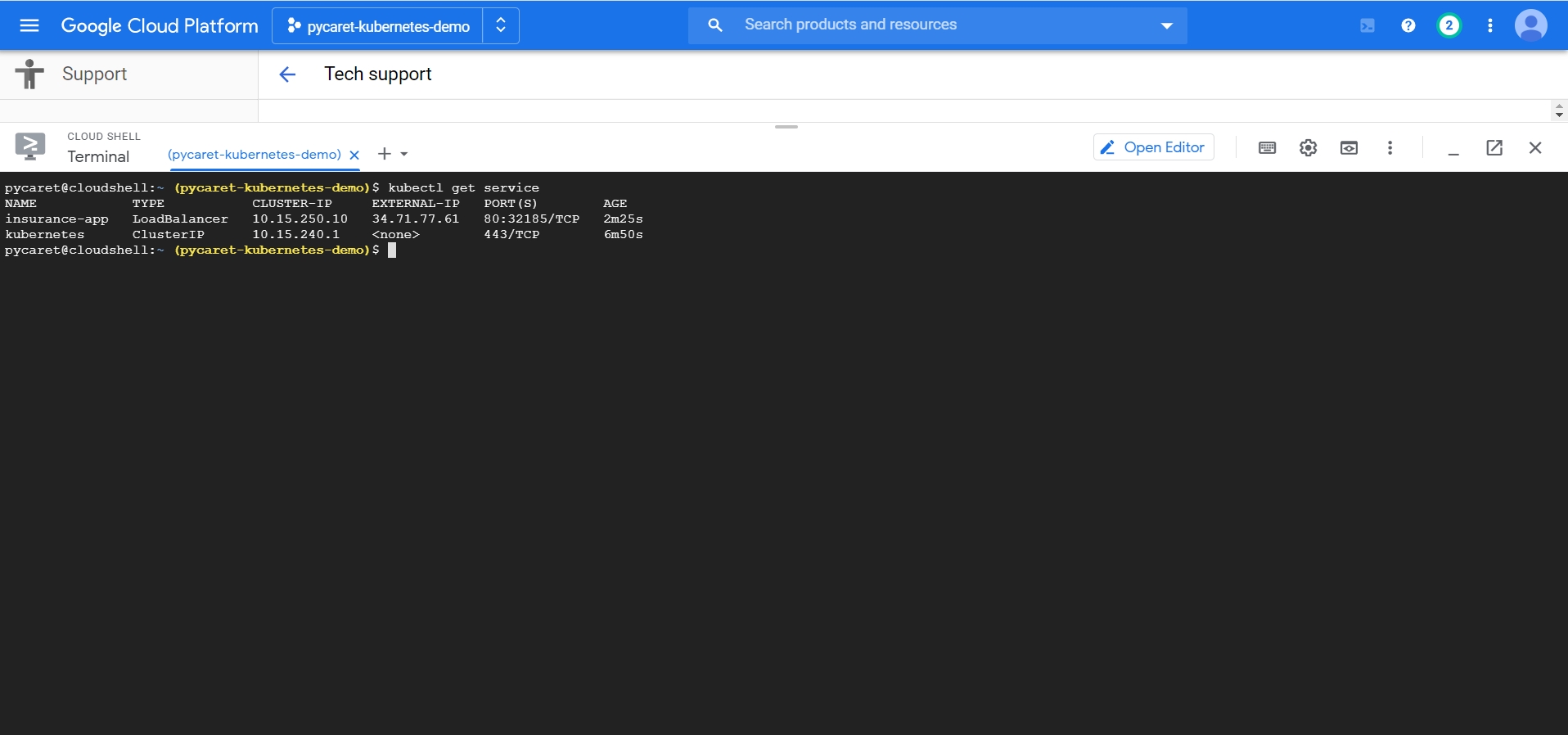Click the Cloud Shell resize drag handle
The image size is (1568, 735).
(786, 127)
